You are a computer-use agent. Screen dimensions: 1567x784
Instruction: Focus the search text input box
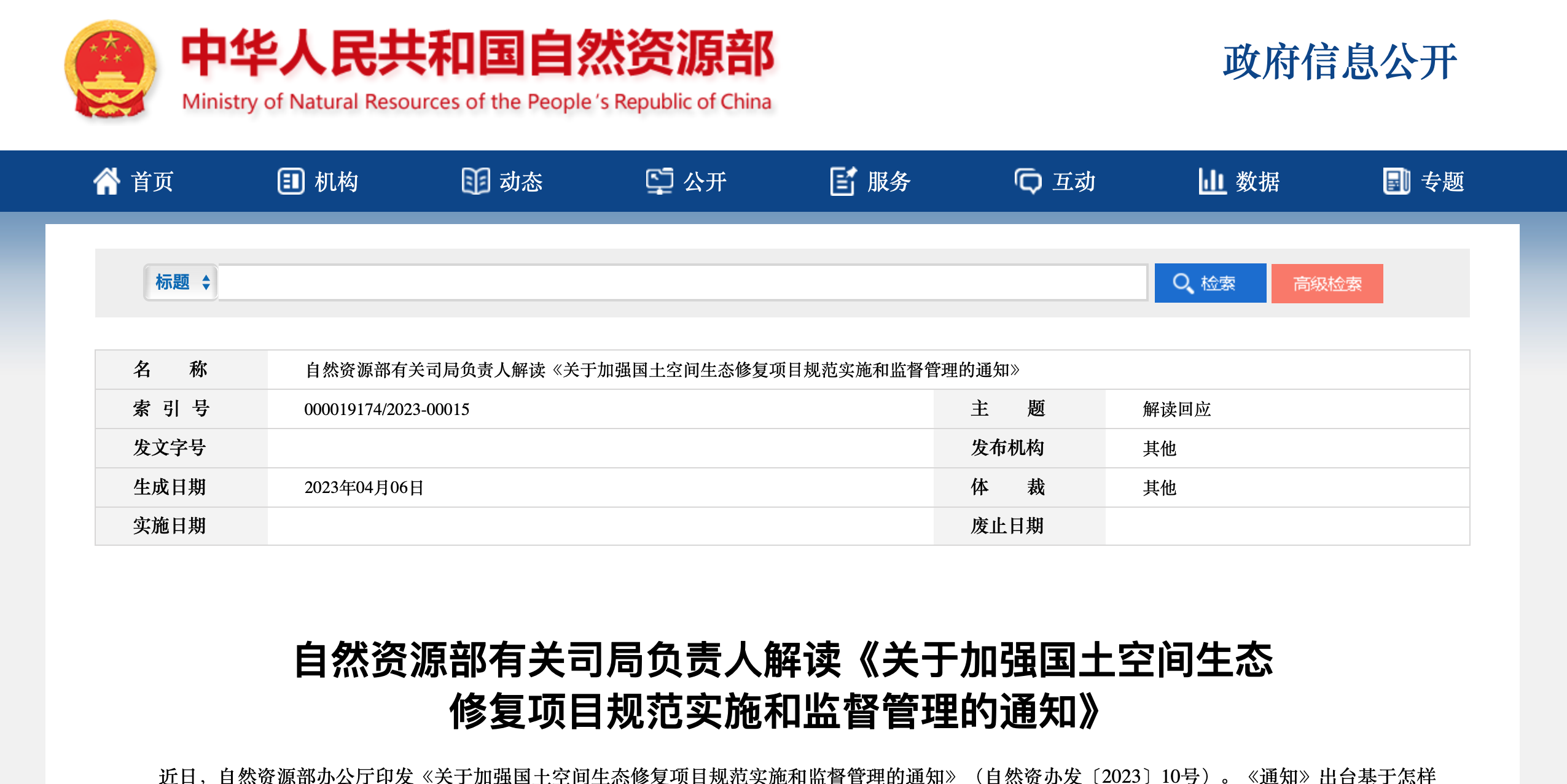click(x=682, y=282)
